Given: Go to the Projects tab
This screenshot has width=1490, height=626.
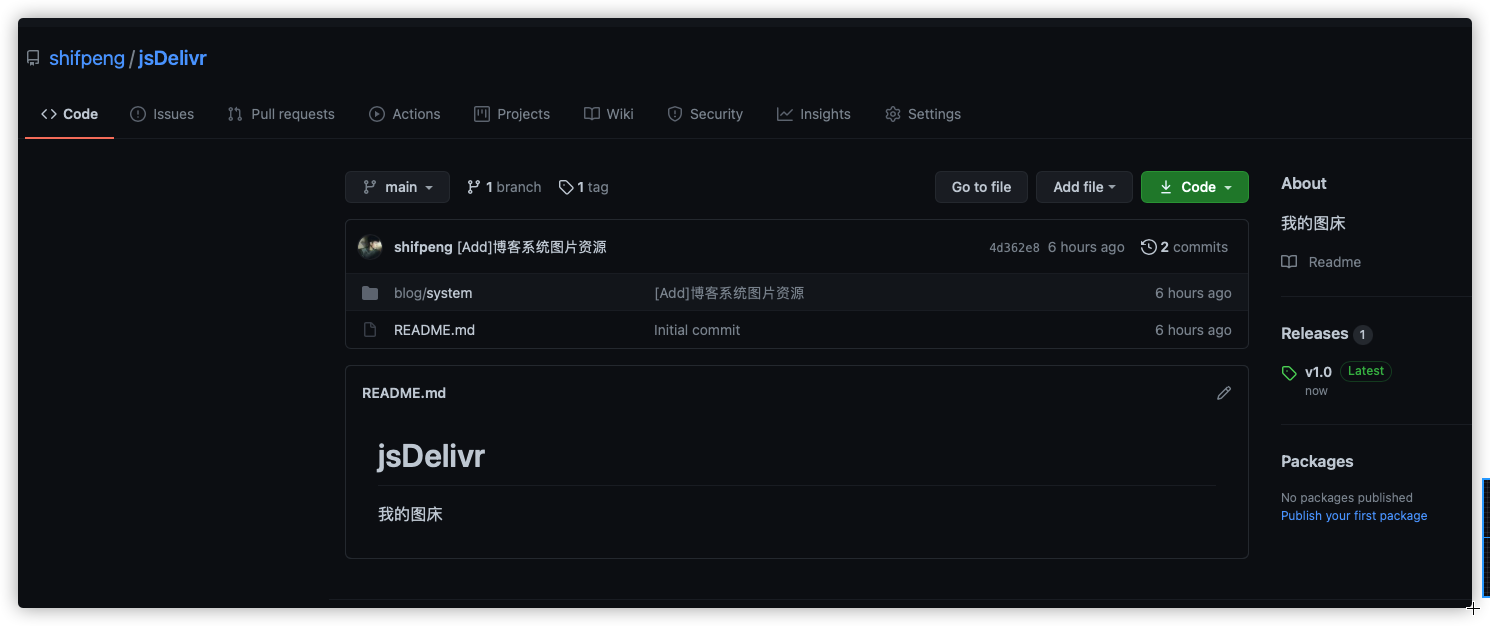Looking at the screenshot, I should (x=512, y=114).
